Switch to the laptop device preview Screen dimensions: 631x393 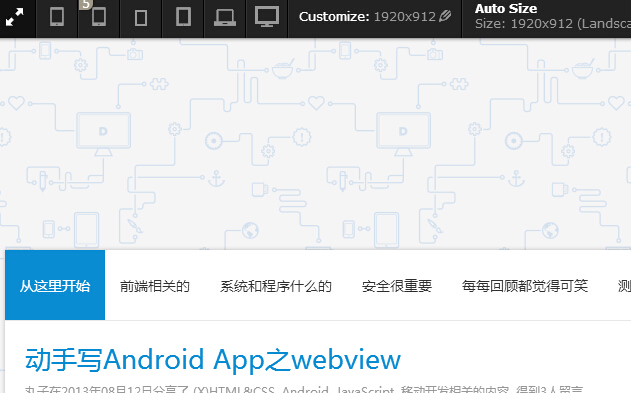point(225,17)
